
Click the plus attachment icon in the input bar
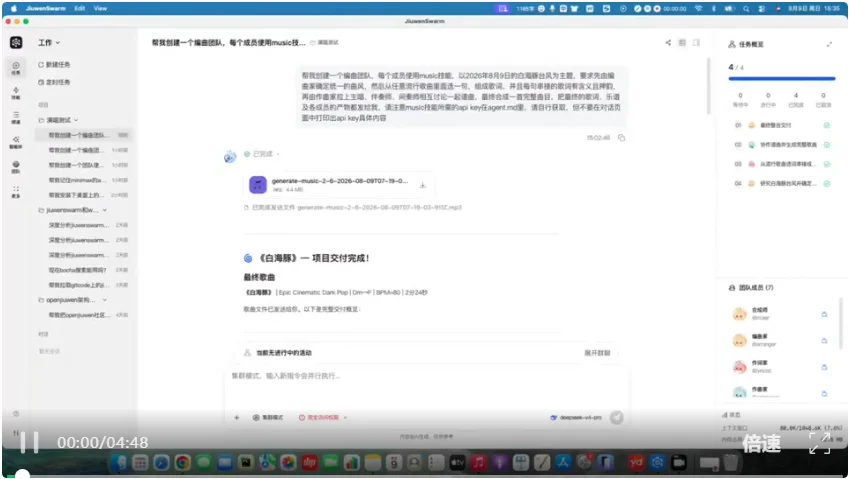point(237,417)
